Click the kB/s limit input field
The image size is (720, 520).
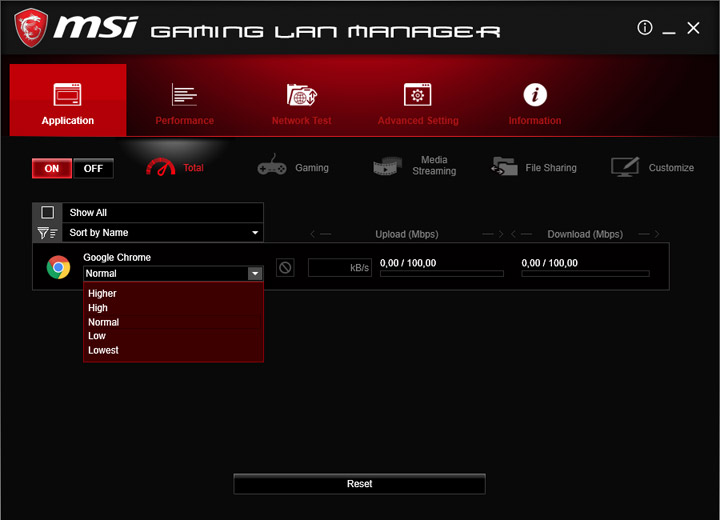coord(340,267)
